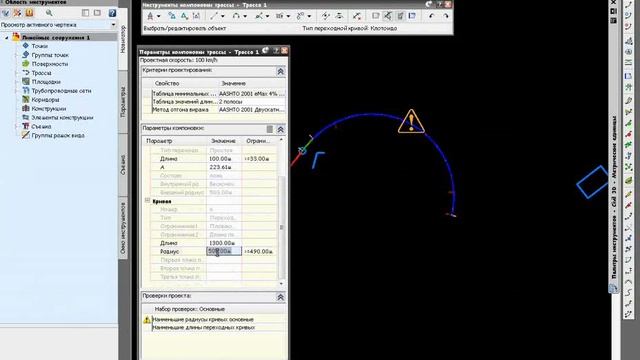Click the second Toolspace toolbar icon with orange marks

(18, 13)
